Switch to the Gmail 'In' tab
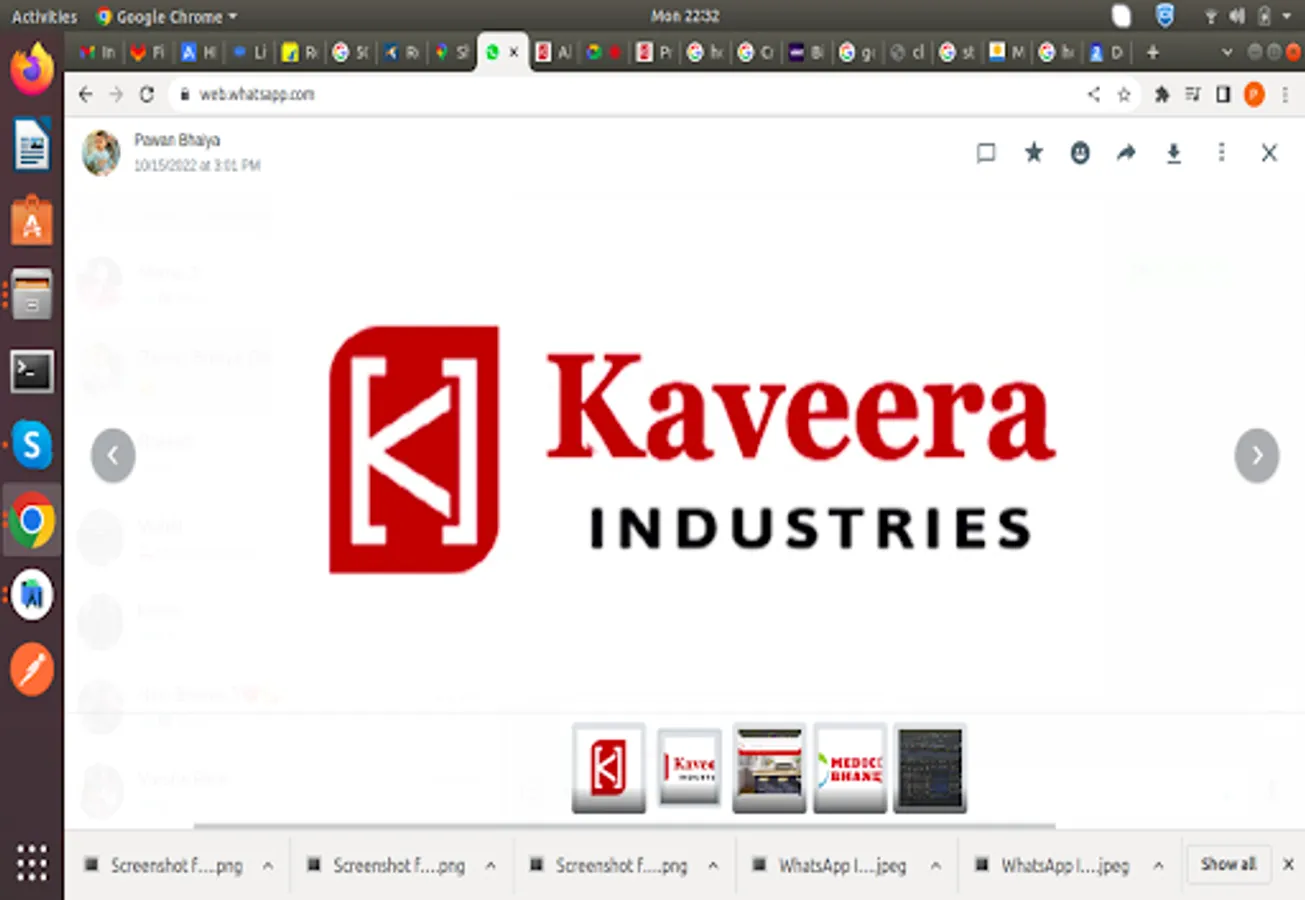Viewport: 1305px width, 900px height. (x=97, y=52)
